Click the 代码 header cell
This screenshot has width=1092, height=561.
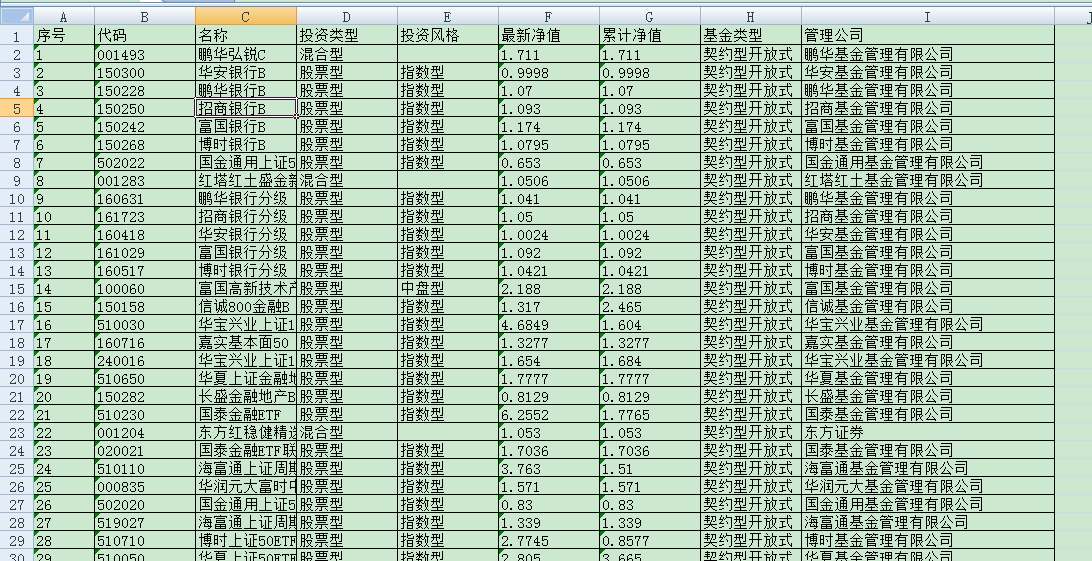point(145,35)
